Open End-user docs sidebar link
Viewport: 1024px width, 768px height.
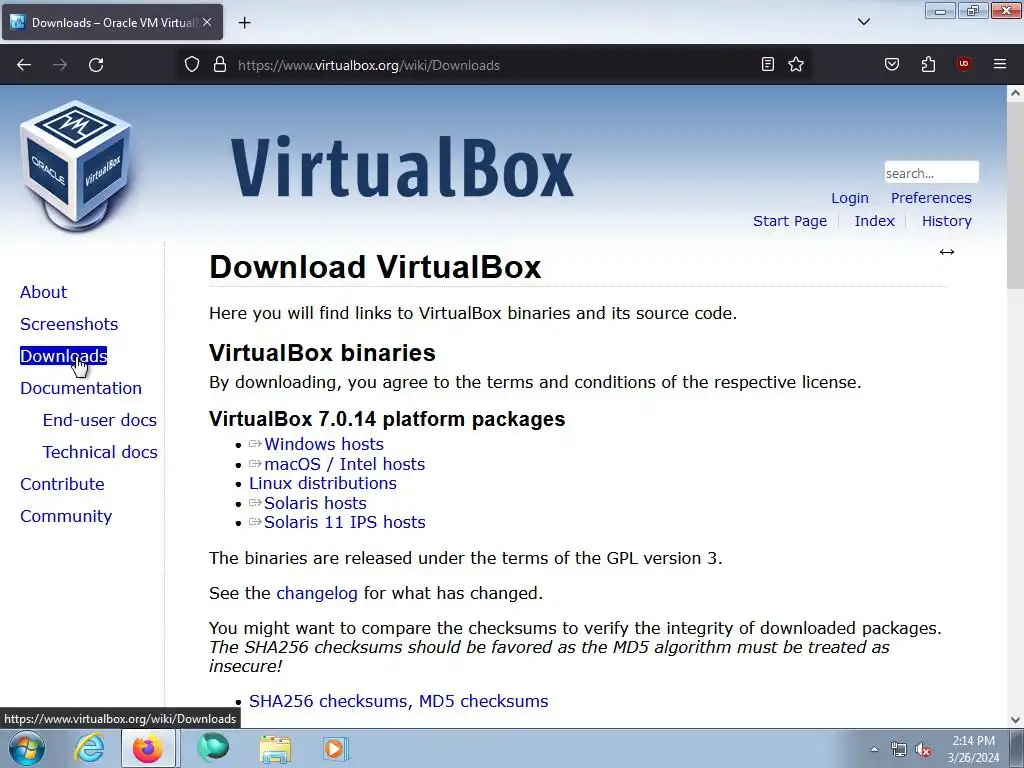99,420
